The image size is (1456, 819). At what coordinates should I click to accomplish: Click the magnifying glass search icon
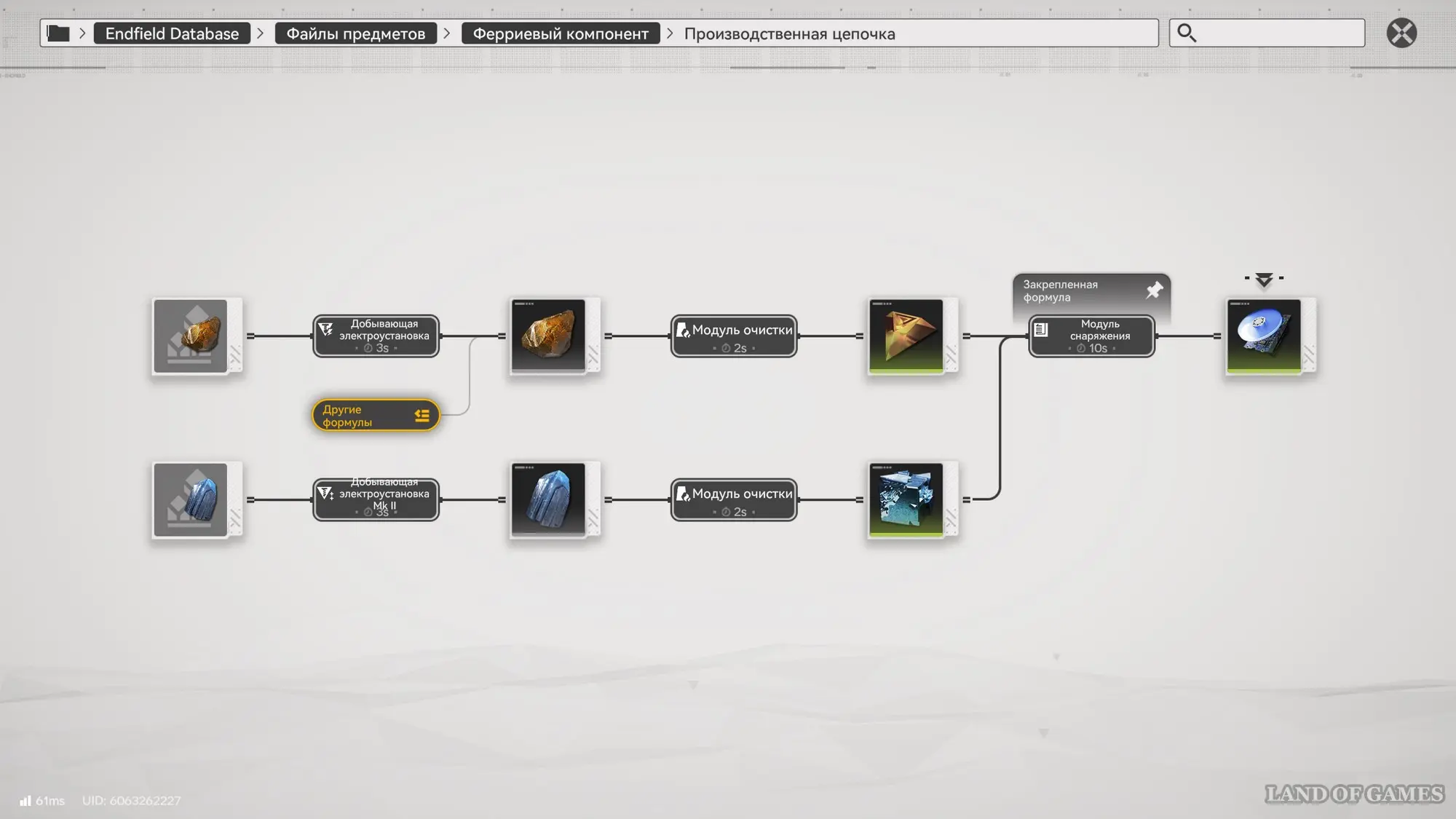click(x=1187, y=33)
